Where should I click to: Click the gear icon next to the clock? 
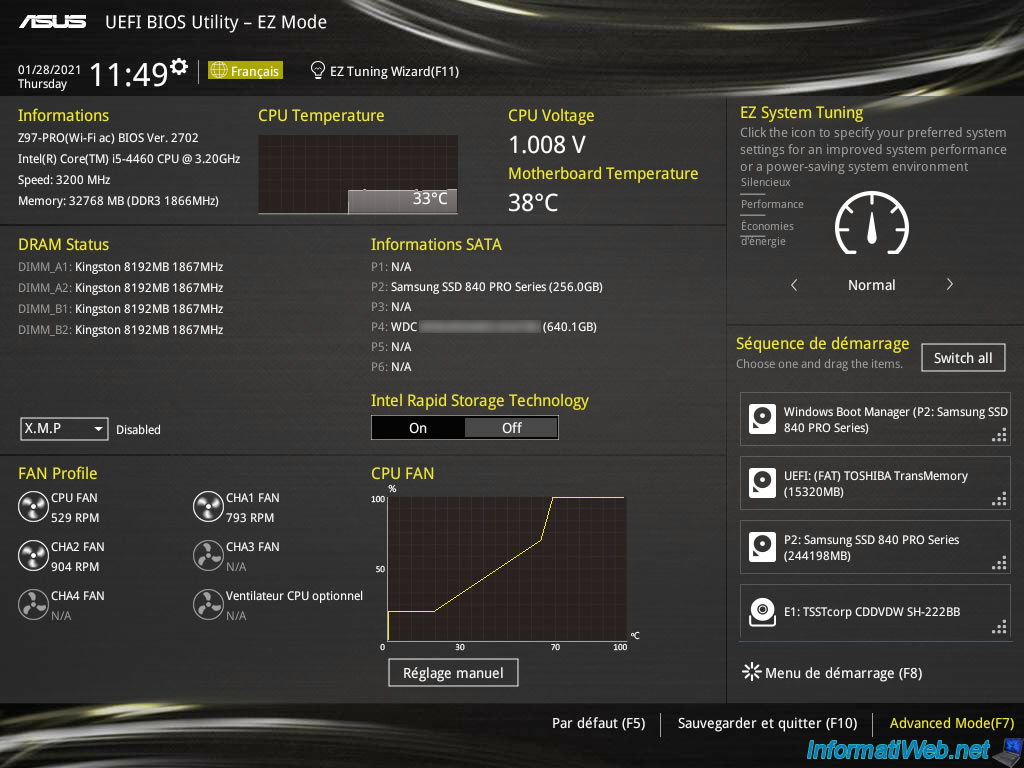click(179, 67)
